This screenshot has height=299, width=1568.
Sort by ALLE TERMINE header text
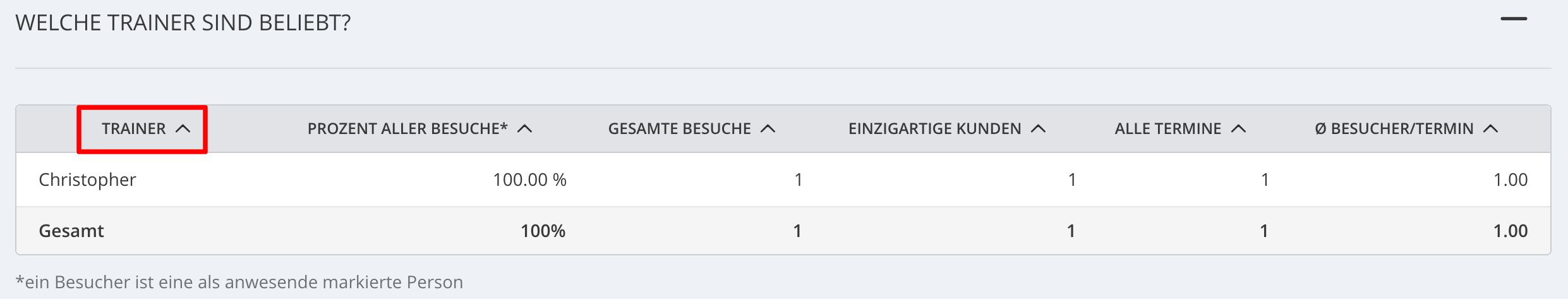coord(1168,129)
